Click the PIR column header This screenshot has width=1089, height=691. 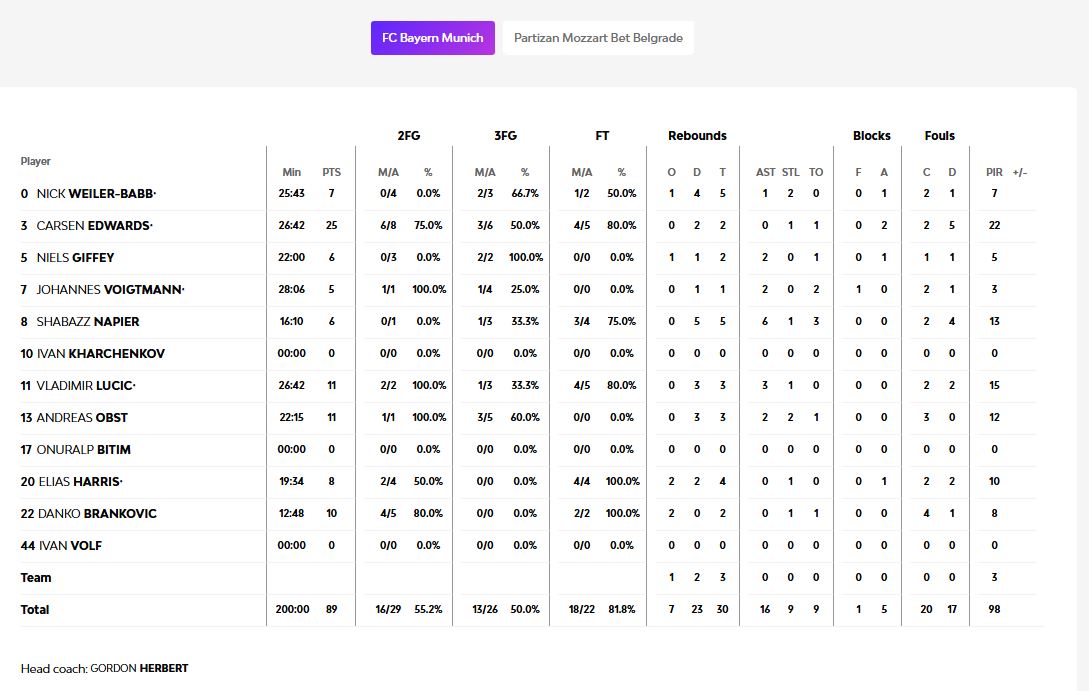pos(994,173)
